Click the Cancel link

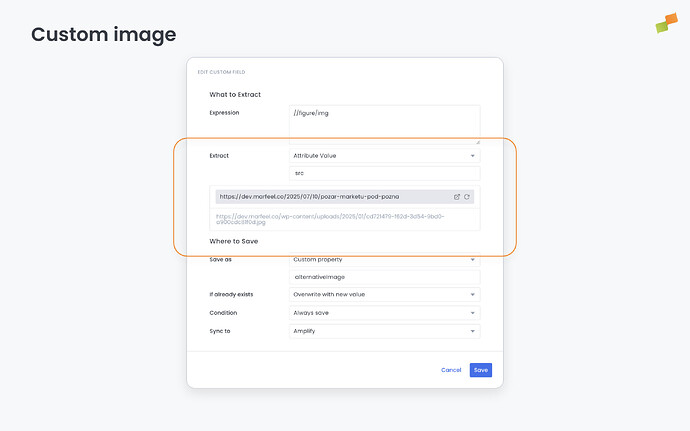[451, 370]
